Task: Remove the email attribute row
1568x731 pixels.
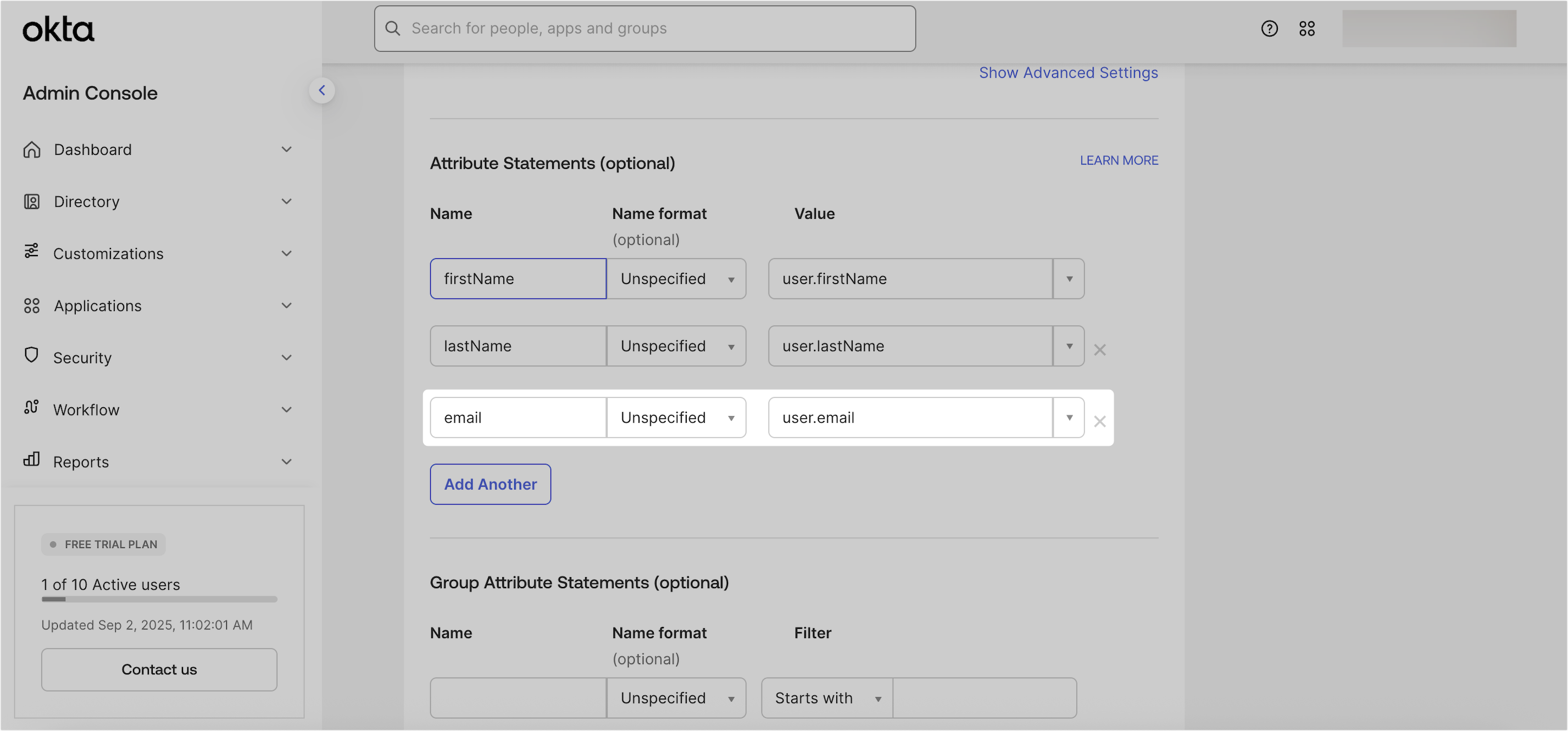Action: pos(1099,422)
